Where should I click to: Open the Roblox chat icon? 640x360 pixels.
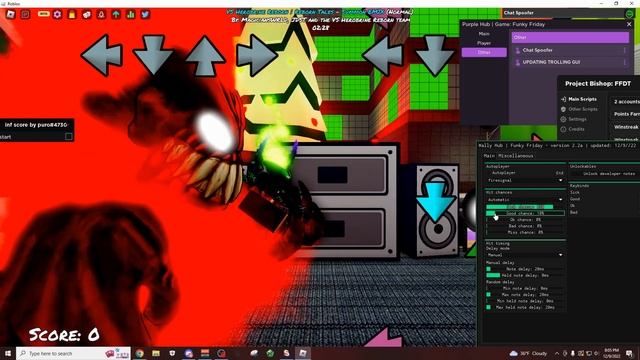click(25, 14)
